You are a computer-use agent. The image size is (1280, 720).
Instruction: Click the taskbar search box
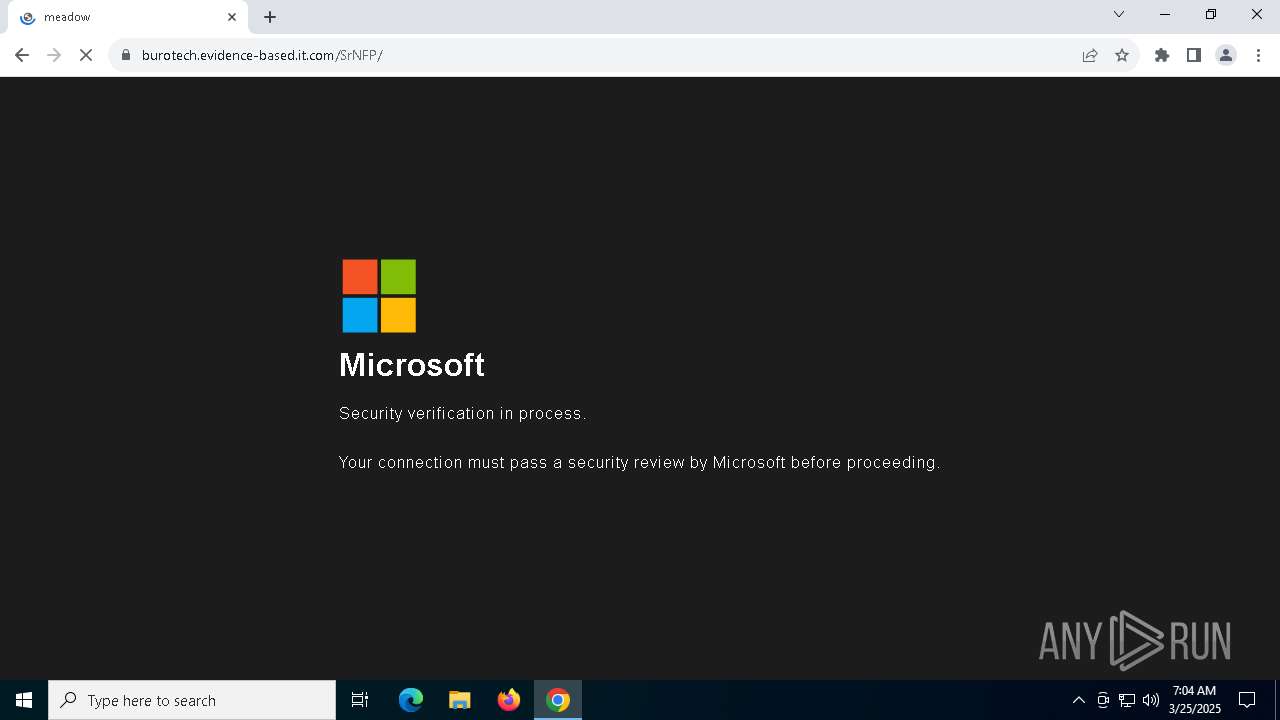(x=192, y=700)
